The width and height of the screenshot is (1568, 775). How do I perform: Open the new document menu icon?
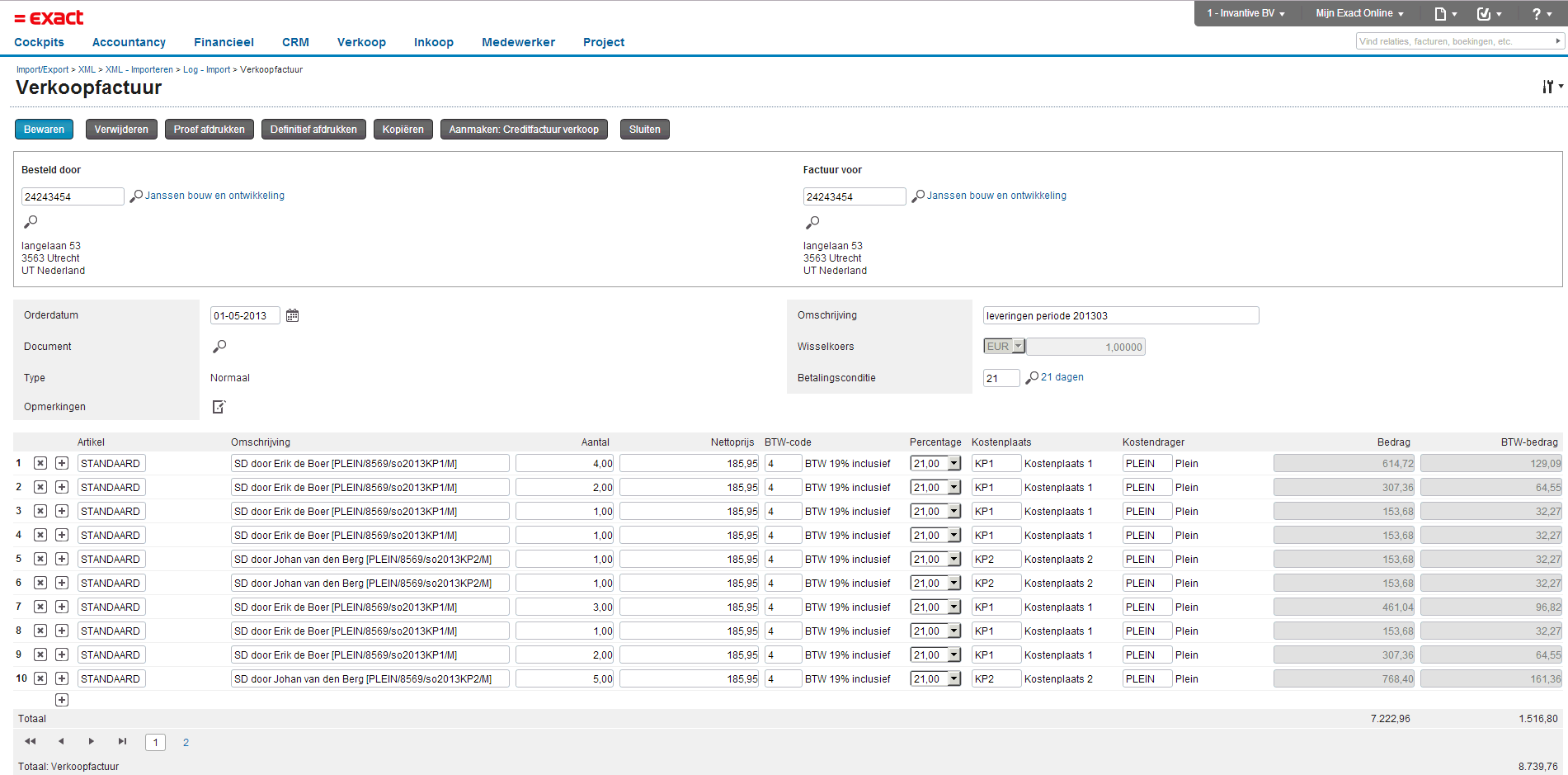tap(1445, 14)
